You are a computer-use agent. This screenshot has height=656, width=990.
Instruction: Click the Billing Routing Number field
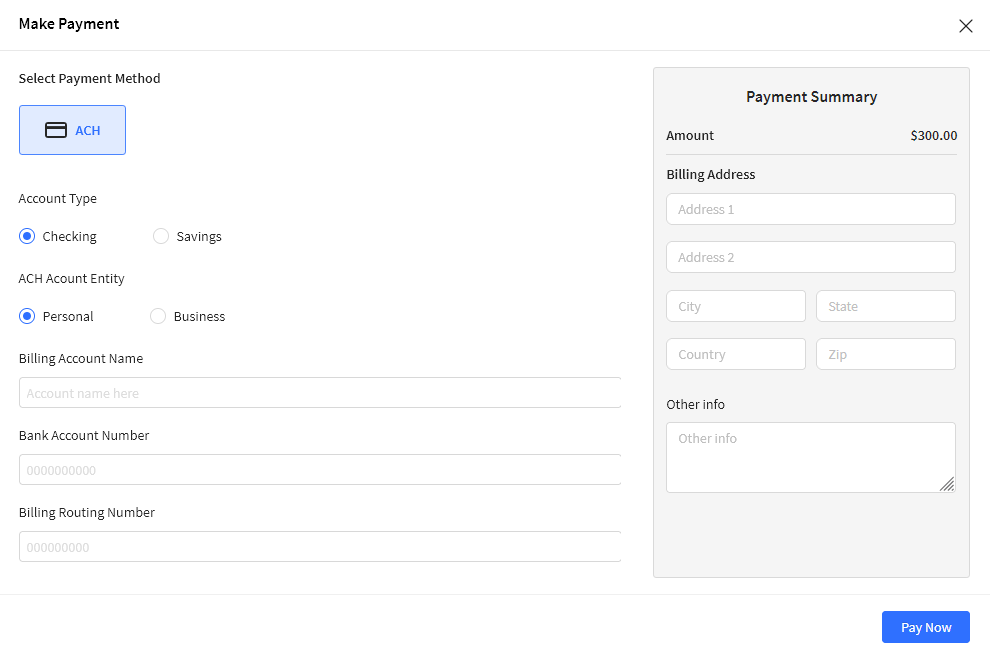[x=320, y=547]
